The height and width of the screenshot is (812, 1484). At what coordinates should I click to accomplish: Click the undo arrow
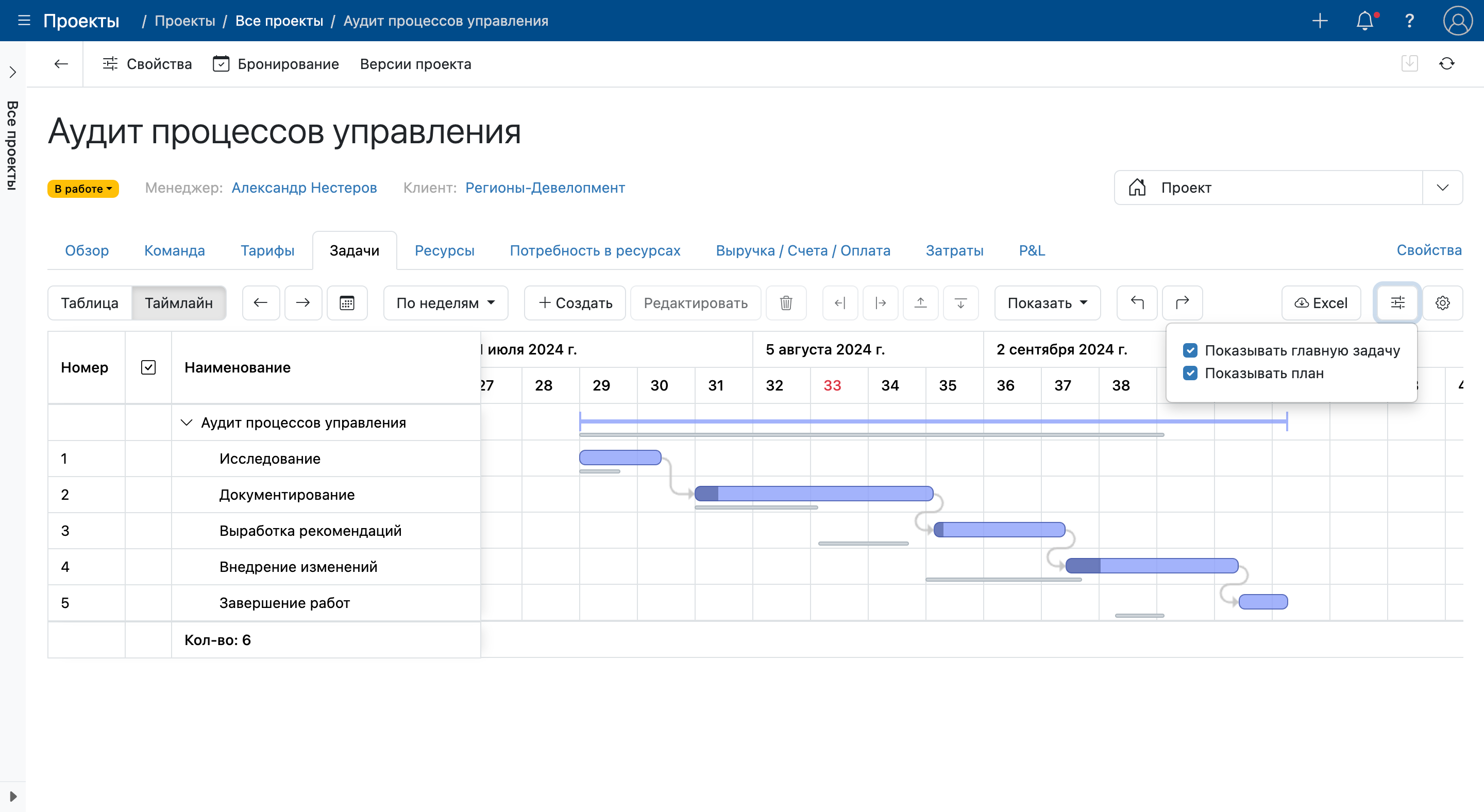1137,303
